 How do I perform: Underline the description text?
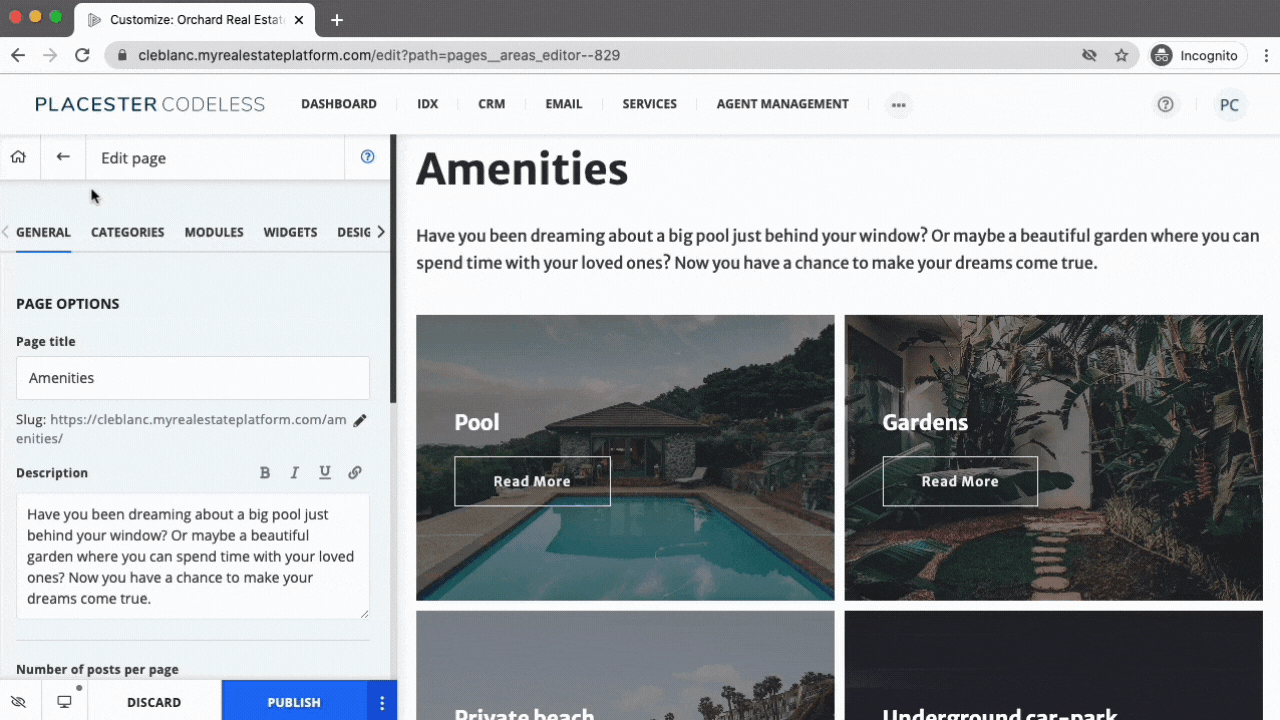tap(325, 473)
